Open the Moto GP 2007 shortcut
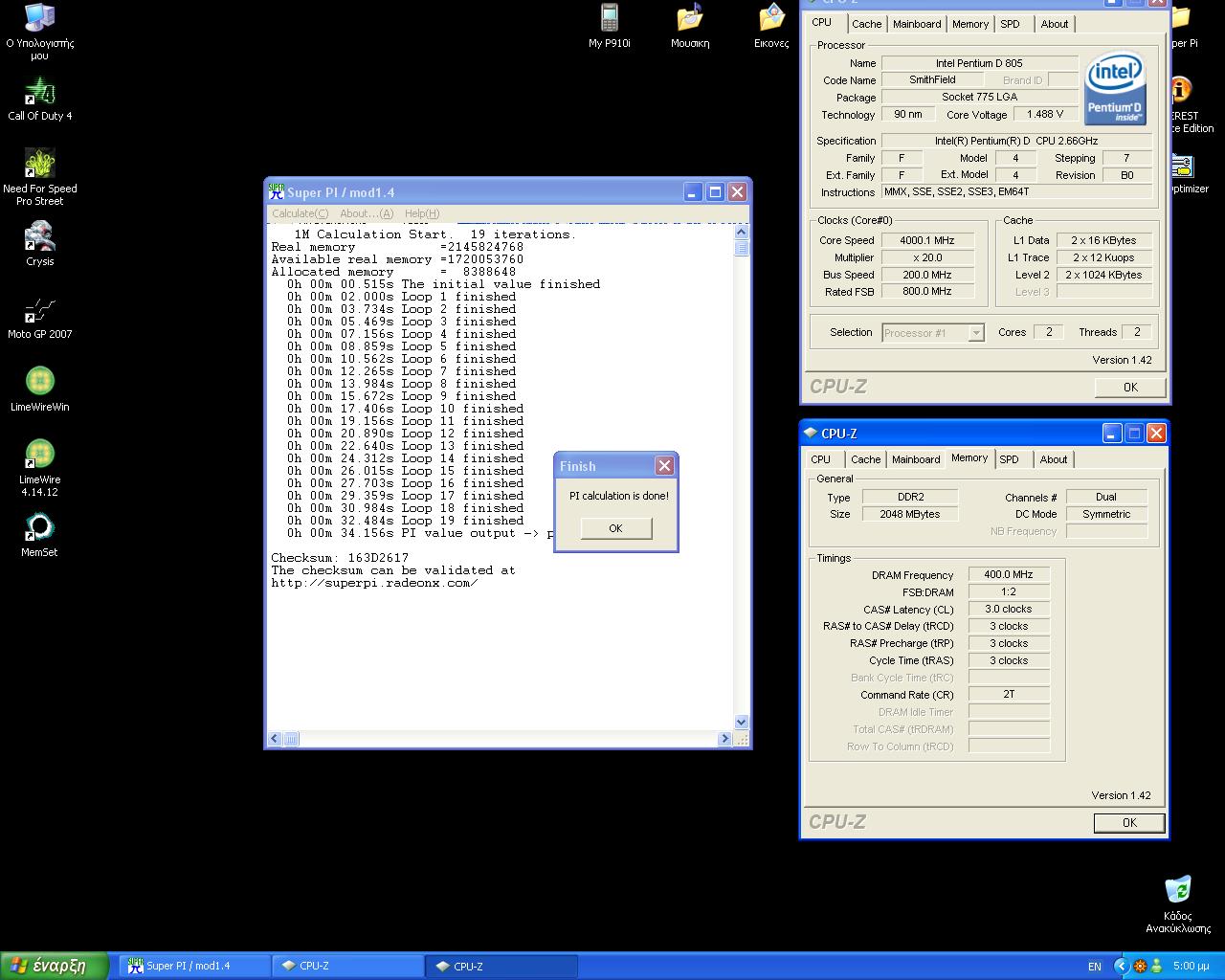This screenshot has width=1225, height=980. pos(39,318)
